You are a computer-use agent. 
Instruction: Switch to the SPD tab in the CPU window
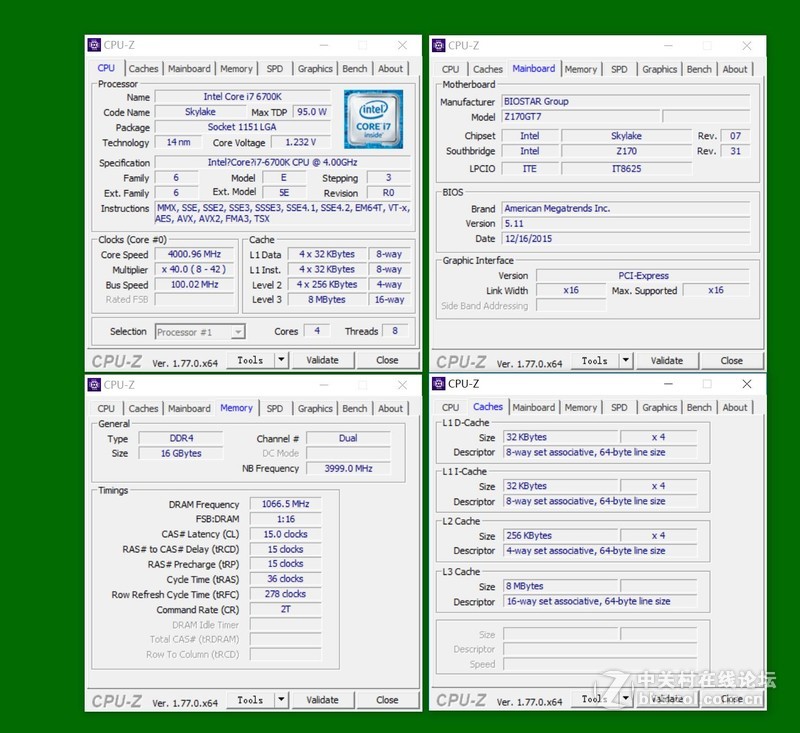[276, 68]
